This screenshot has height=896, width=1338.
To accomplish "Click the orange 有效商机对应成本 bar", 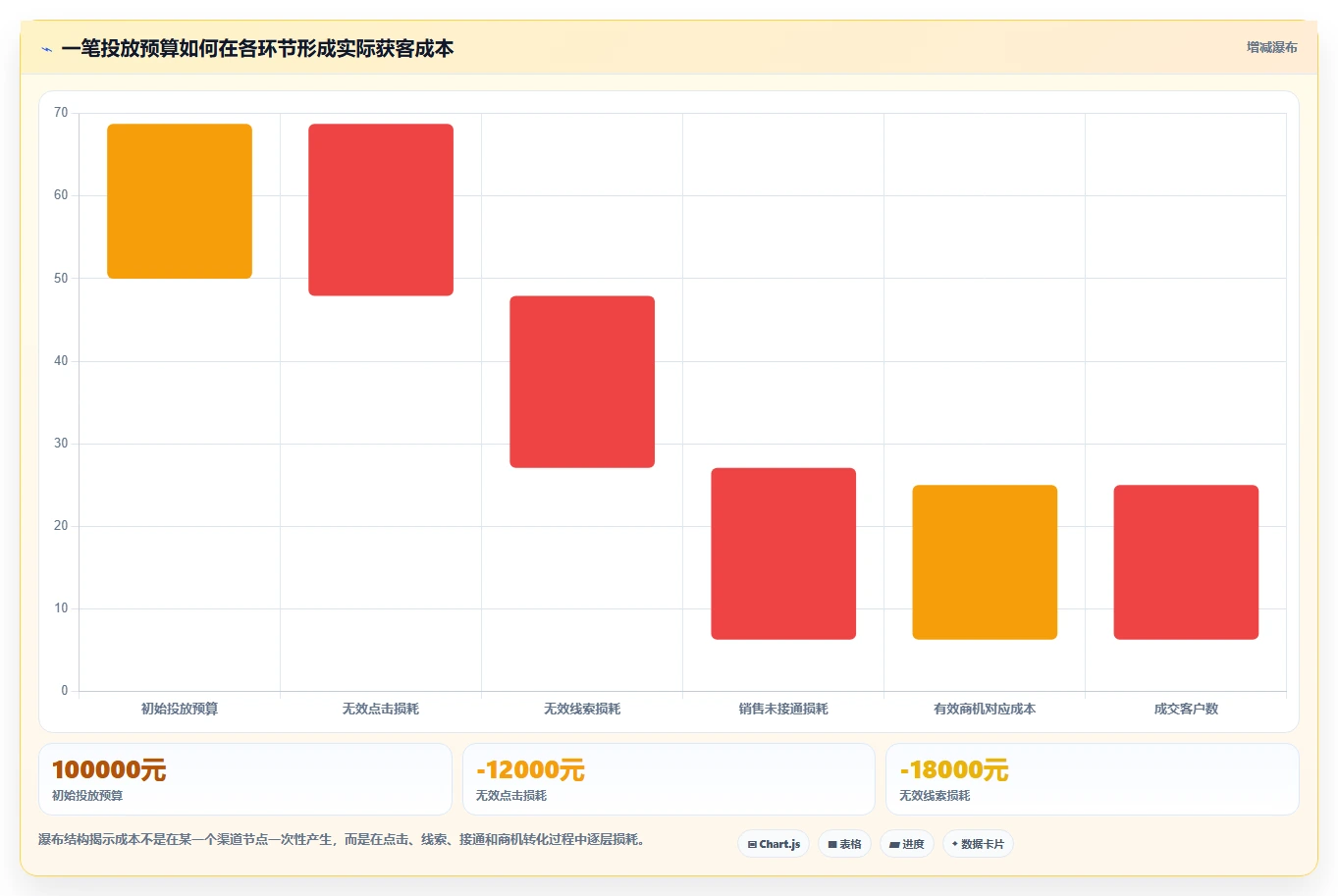I will pos(985,562).
